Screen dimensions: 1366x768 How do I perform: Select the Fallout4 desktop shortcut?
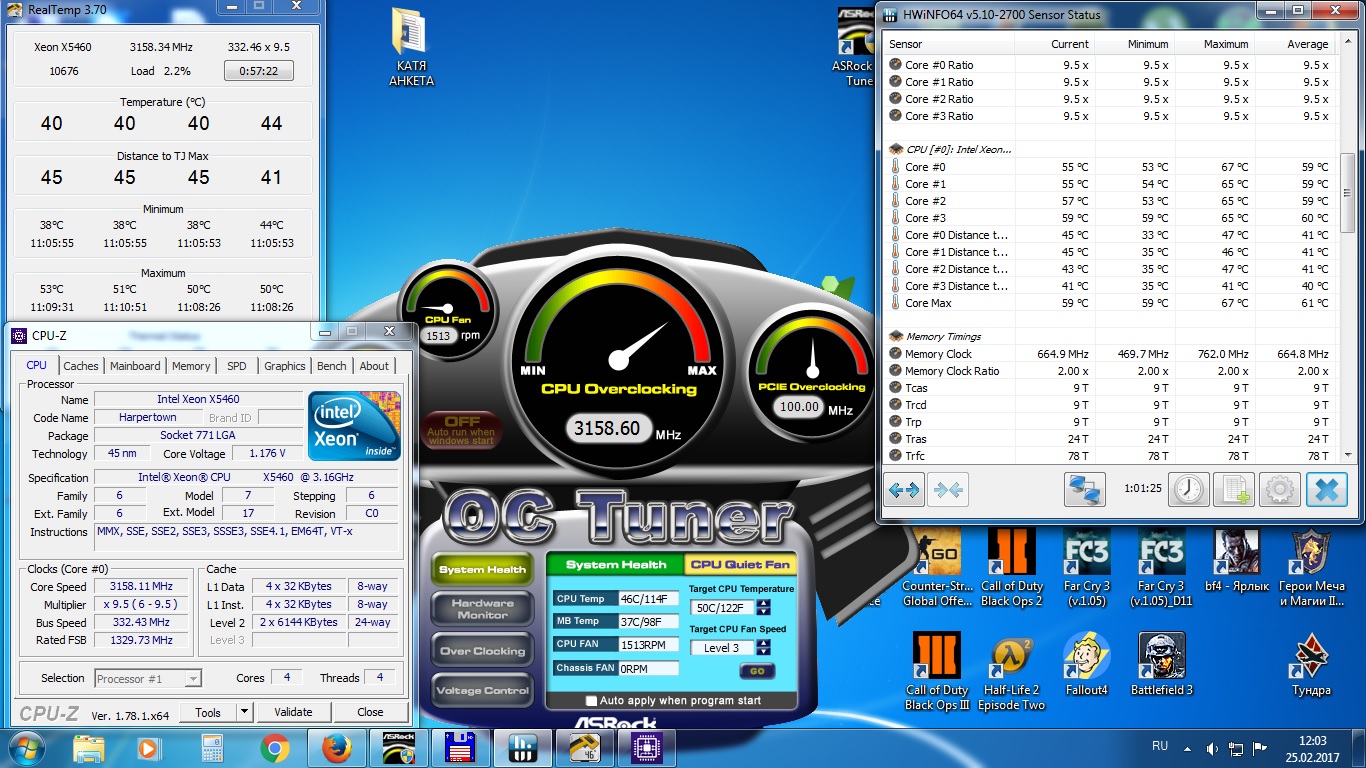(x=1086, y=664)
